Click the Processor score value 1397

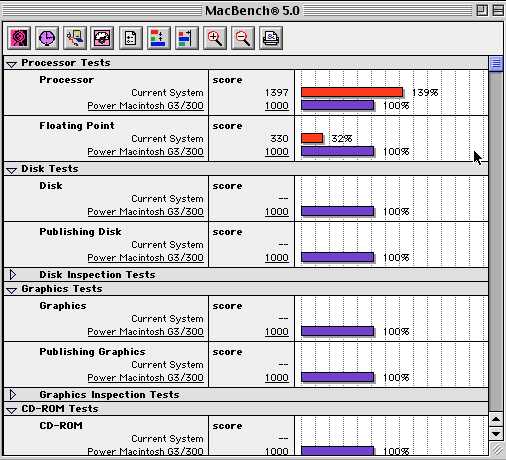tap(277, 93)
